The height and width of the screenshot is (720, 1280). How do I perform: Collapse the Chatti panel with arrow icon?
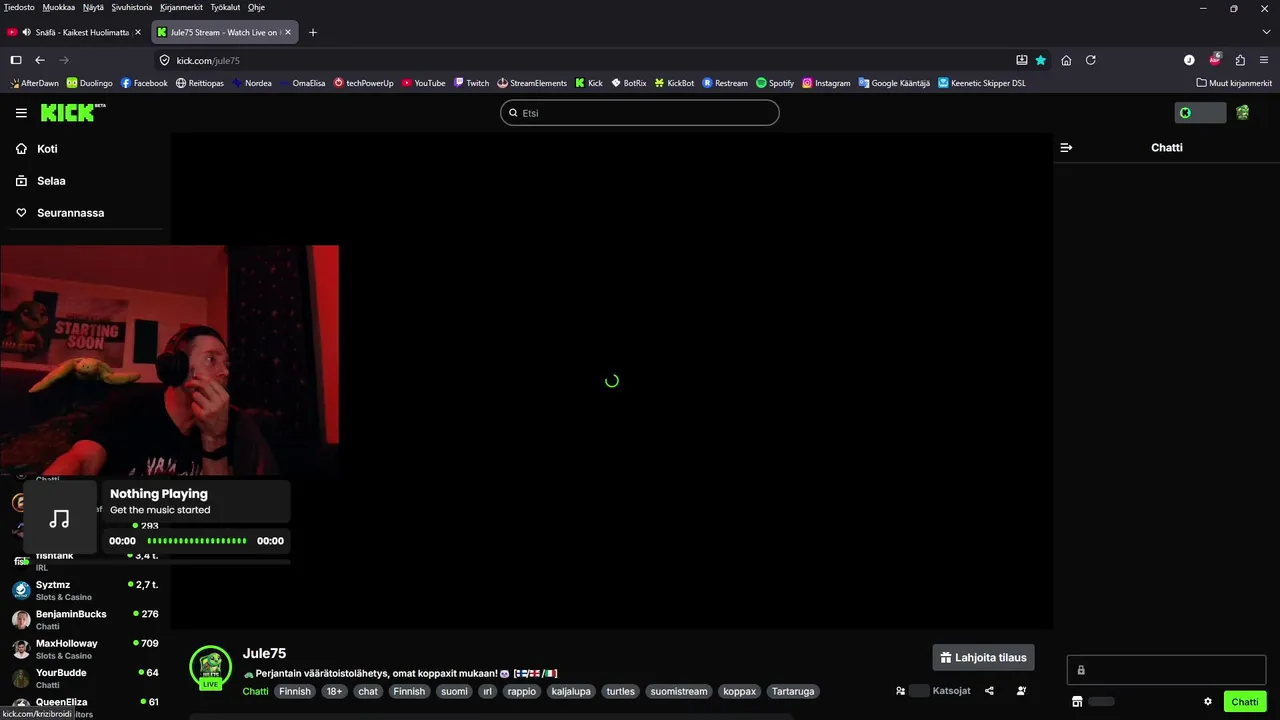1066,147
